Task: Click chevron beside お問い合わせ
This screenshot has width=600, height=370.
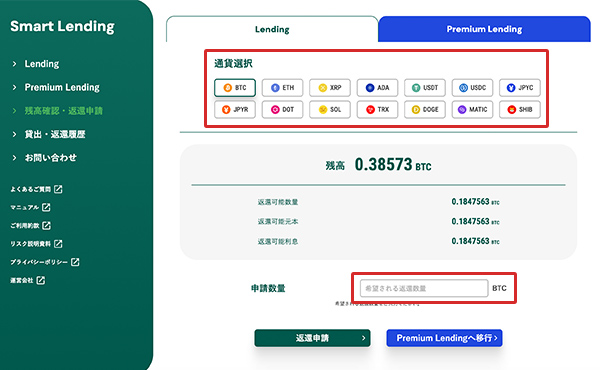Action: coord(14,158)
